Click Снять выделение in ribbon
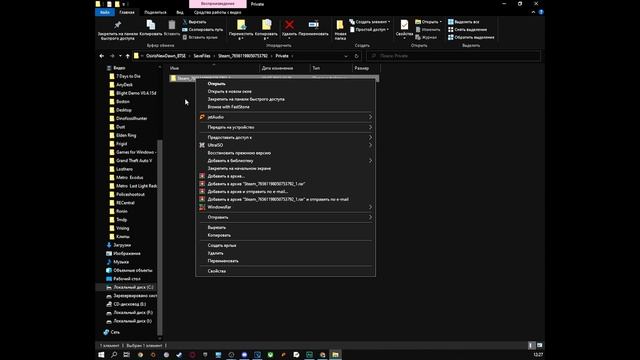640x360 pixels. pyautogui.click(x=467, y=29)
